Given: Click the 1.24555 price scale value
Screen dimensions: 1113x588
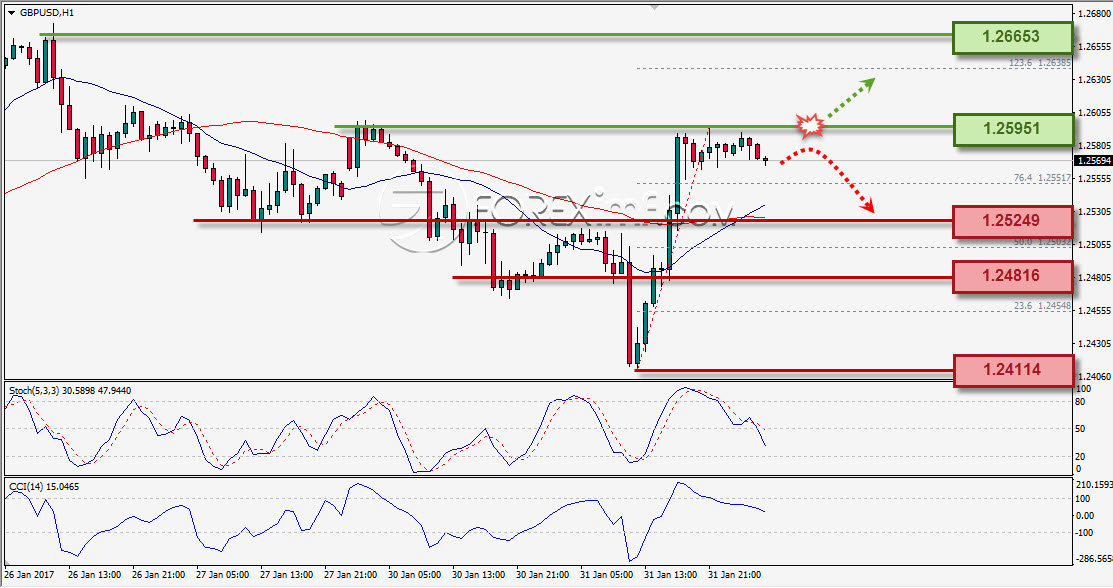Looking at the screenshot, I should coord(1094,310).
